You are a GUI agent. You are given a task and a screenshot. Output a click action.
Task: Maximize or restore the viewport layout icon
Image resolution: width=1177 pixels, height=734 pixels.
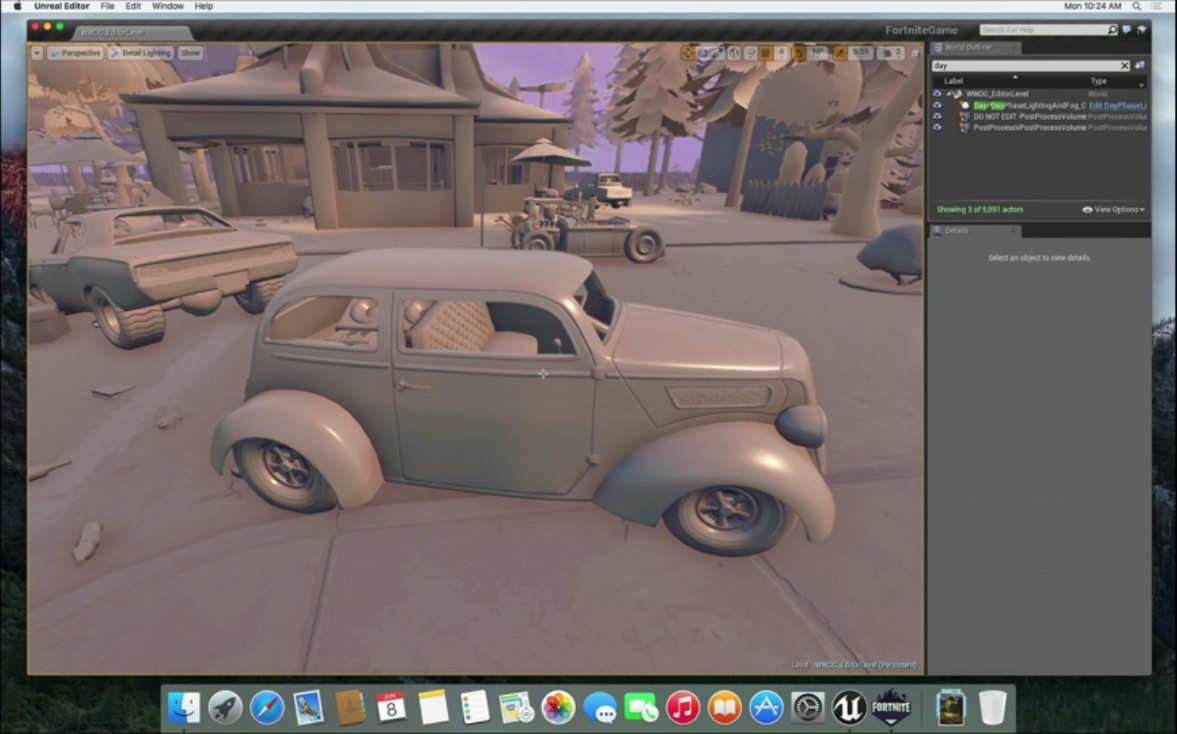pos(914,53)
